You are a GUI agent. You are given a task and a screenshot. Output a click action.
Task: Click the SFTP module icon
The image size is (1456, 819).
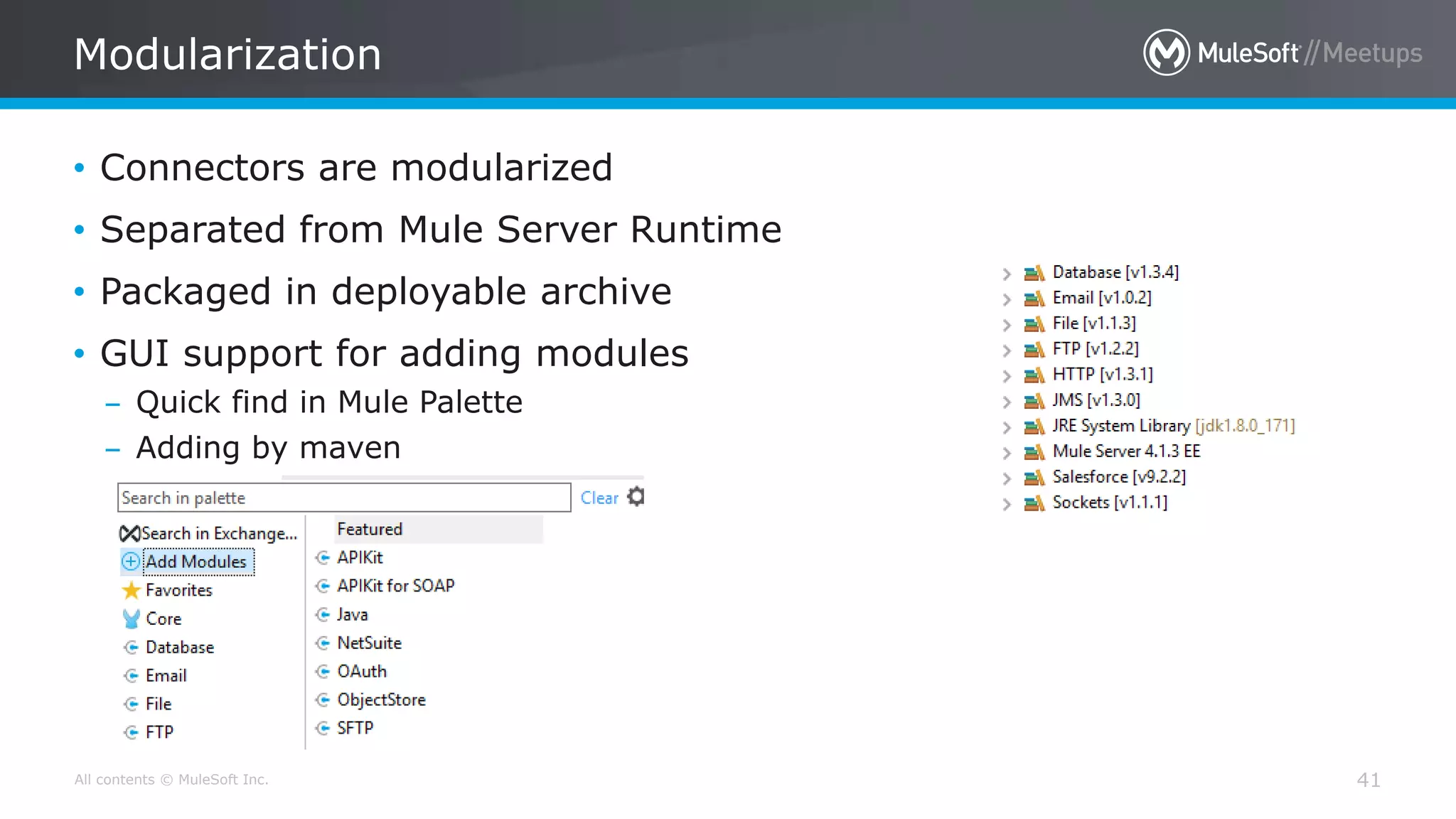pos(323,728)
